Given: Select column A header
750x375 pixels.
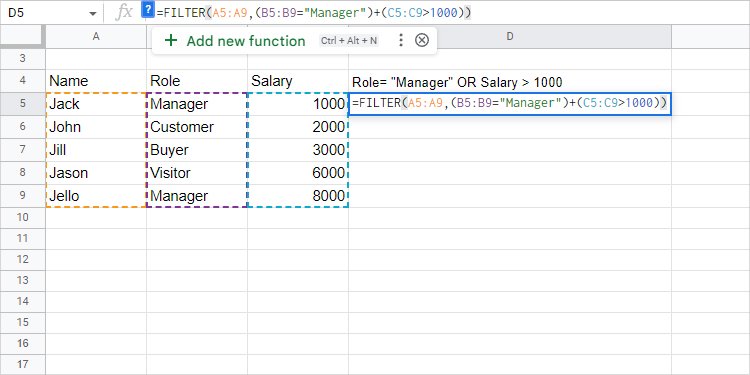Looking at the screenshot, I should (x=96, y=36).
